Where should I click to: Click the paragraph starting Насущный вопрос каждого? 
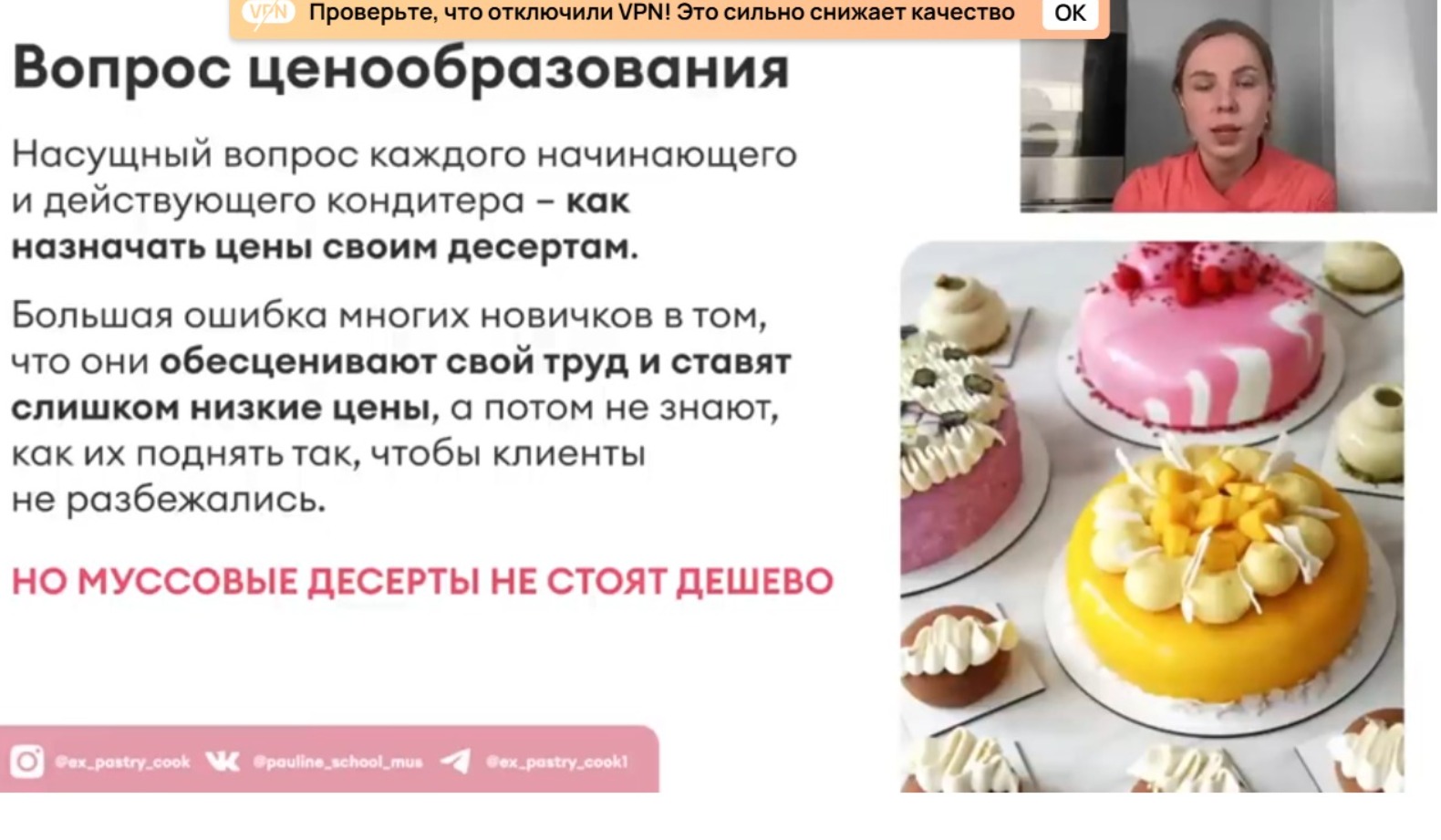point(404,201)
